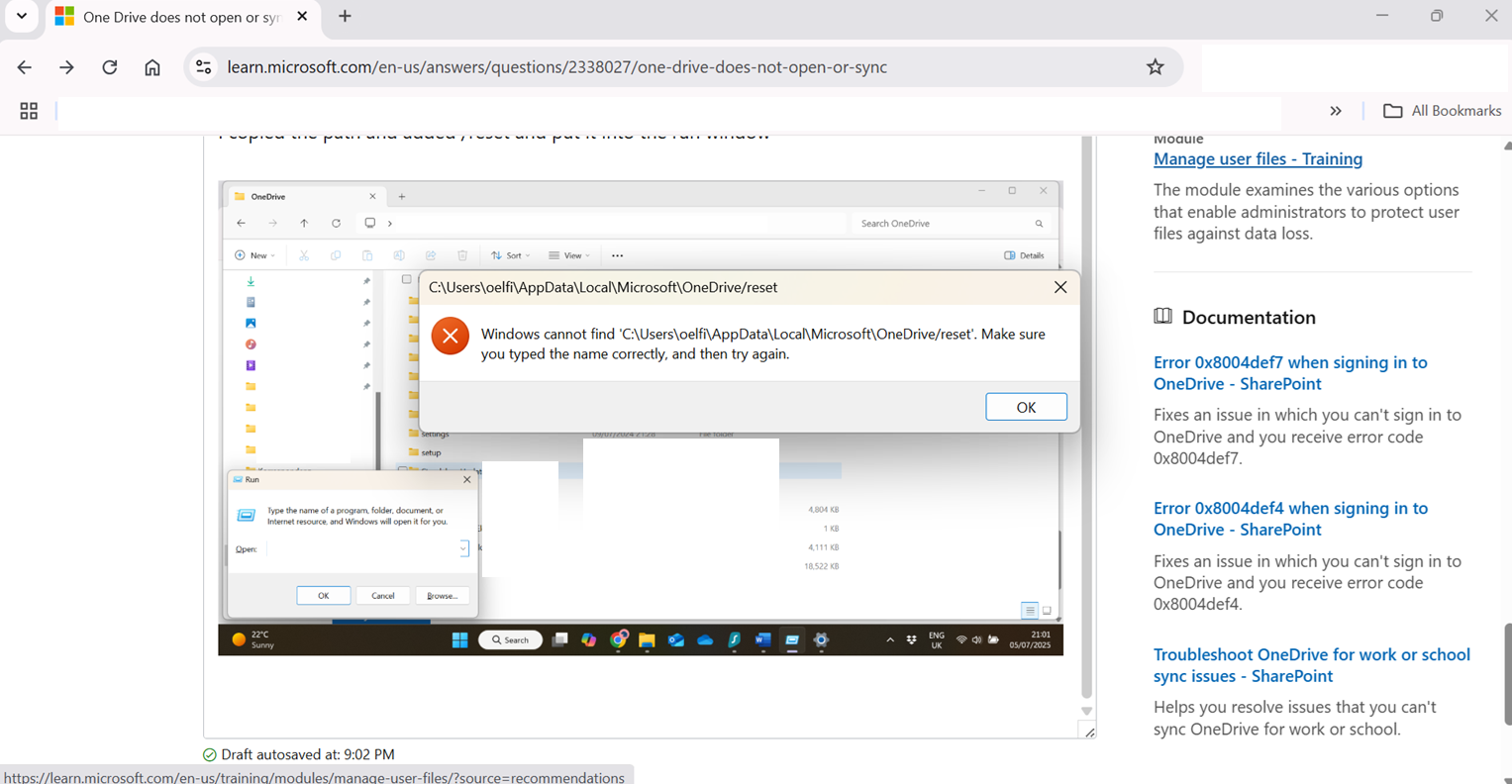Screen dimensions: 1512x784
Task: View site information for learn.microsoft.com
Action: click(203, 67)
